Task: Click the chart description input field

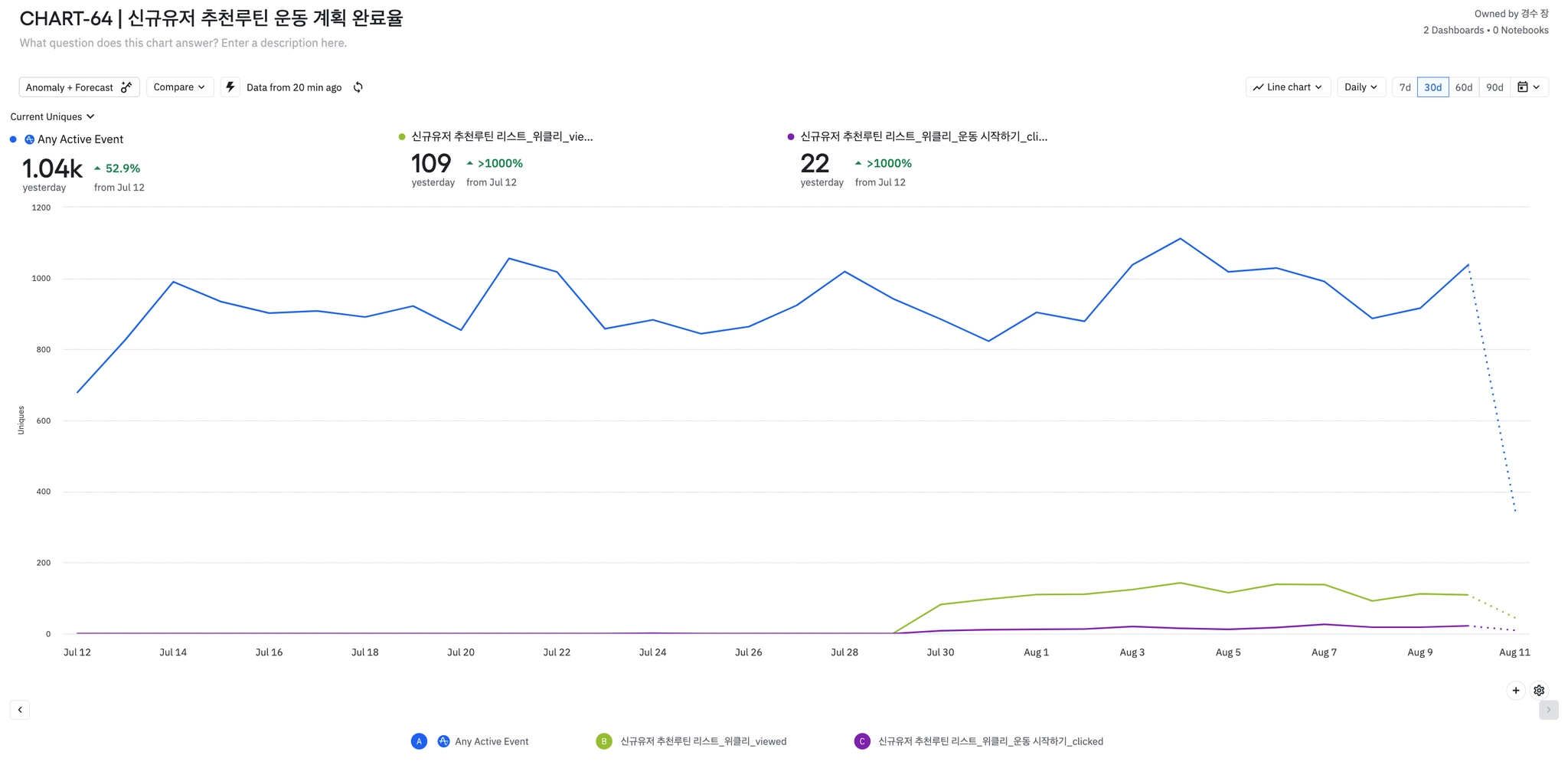Action: 183,43
